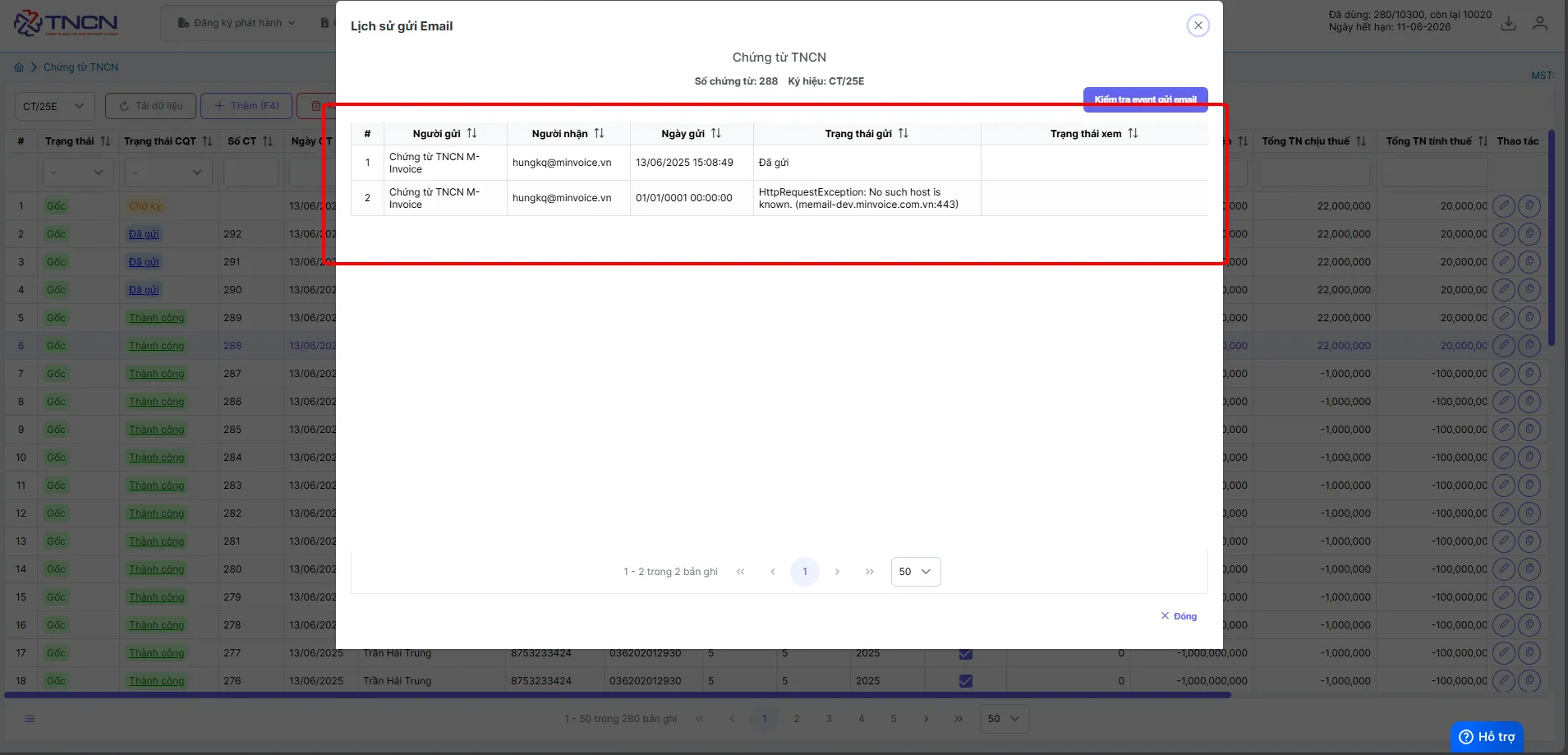Screen dimensions: 1568x755
Task: Open the CT/25E symbol dropdown
Action: 55,106
